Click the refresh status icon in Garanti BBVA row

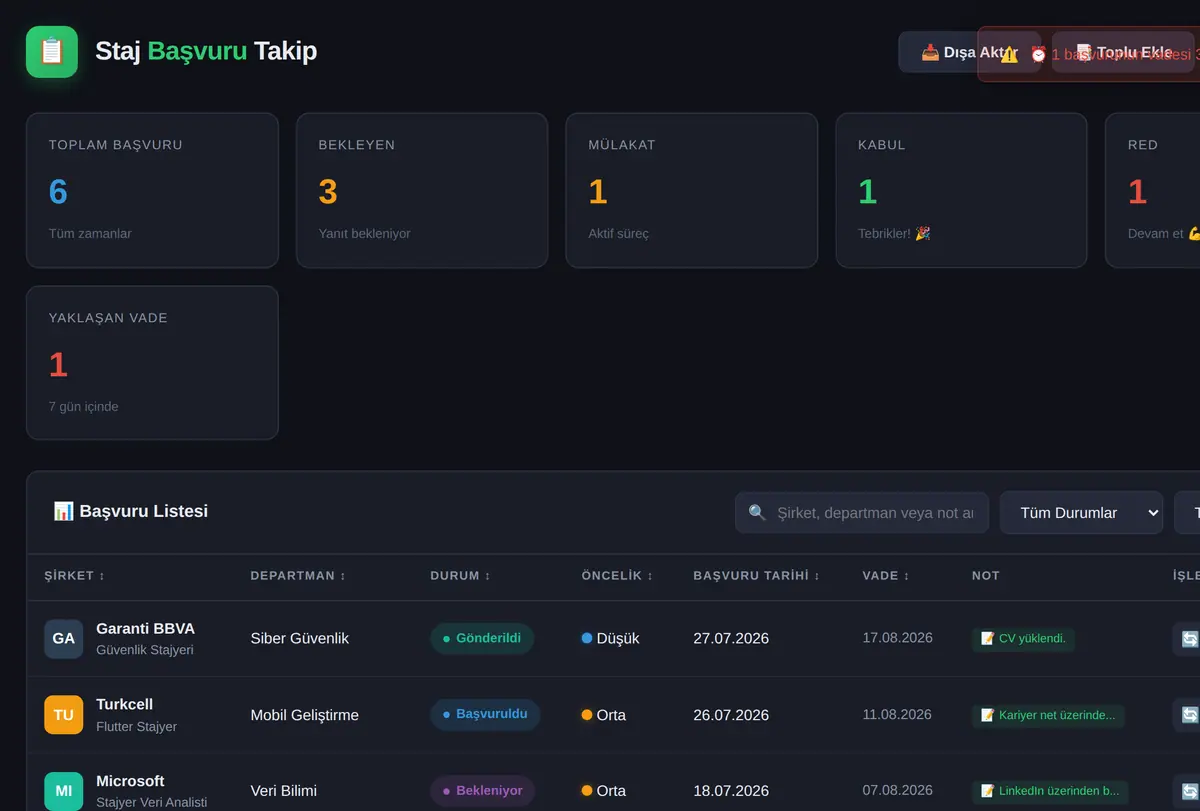click(x=1189, y=639)
